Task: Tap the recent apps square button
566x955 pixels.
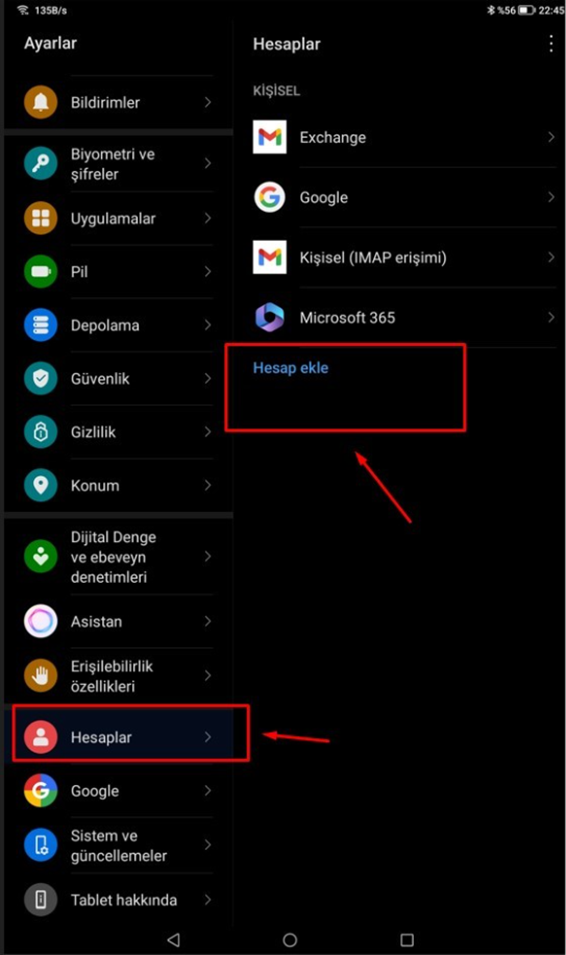Action: pyautogui.click(x=407, y=940)
